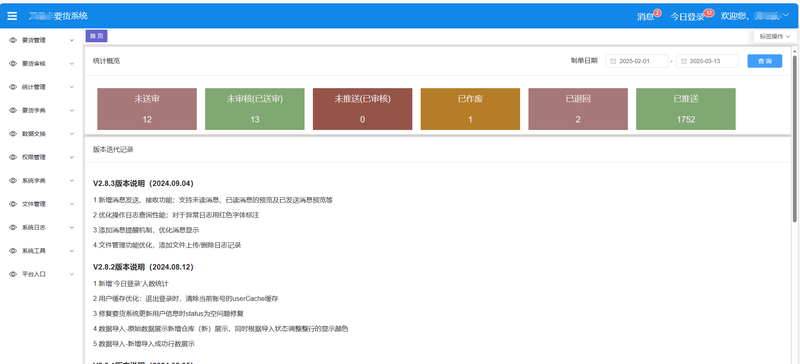Viewport: 800px width, 364px height.
Task: Expand the 平台入口 chevron
Action: coord(71,274)
